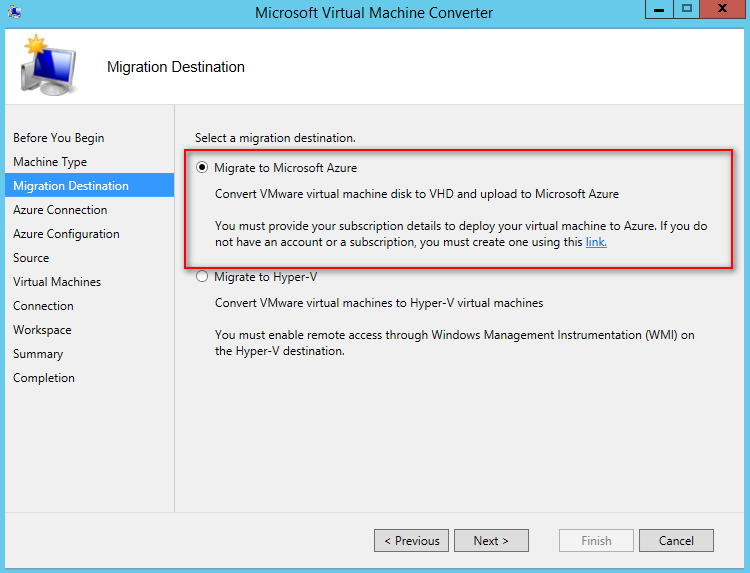Go back with the Previous button

click(x=411, y=540)
